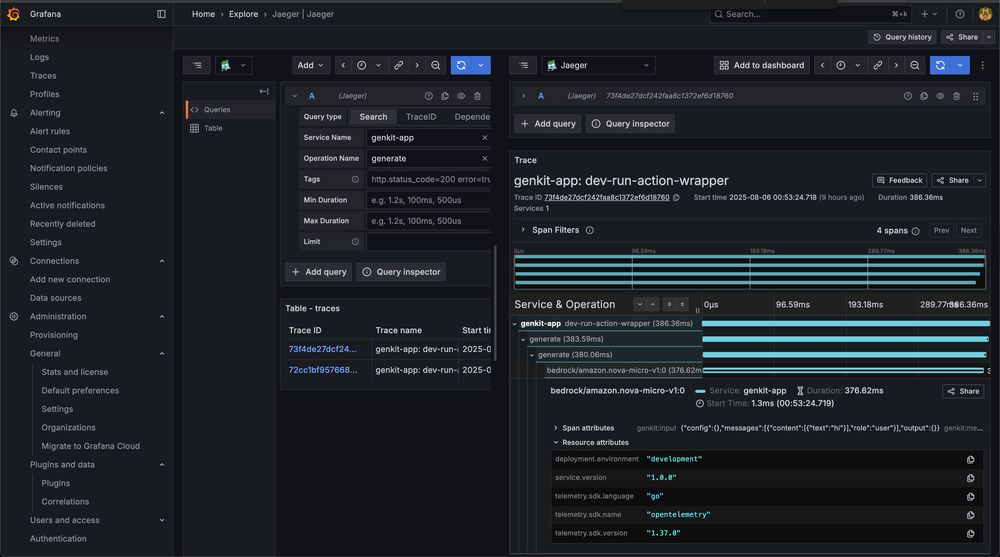Screen dimensions: 1000x557
Task: Run the left pane query with the blue refresh button
Action: (461, 65)
